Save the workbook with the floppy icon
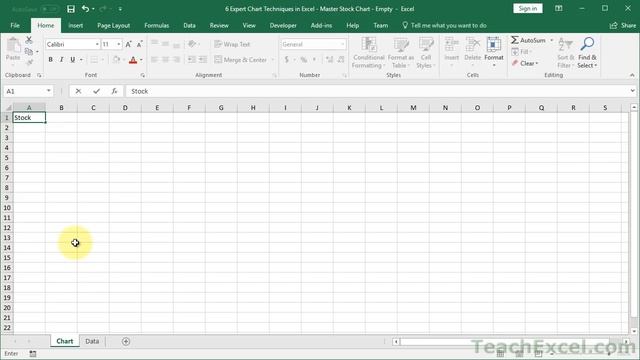The width and height of the screenshot is (640, 360). click(x=71, y=9)
